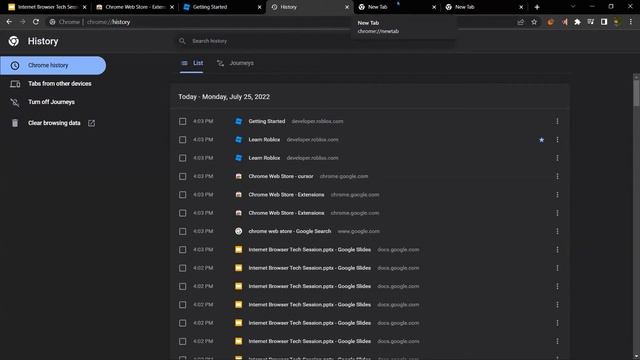Check the box for the unstarred Learn Roblox entry
The height and width of the screenshot is (360, 640).
click(182, 158)
